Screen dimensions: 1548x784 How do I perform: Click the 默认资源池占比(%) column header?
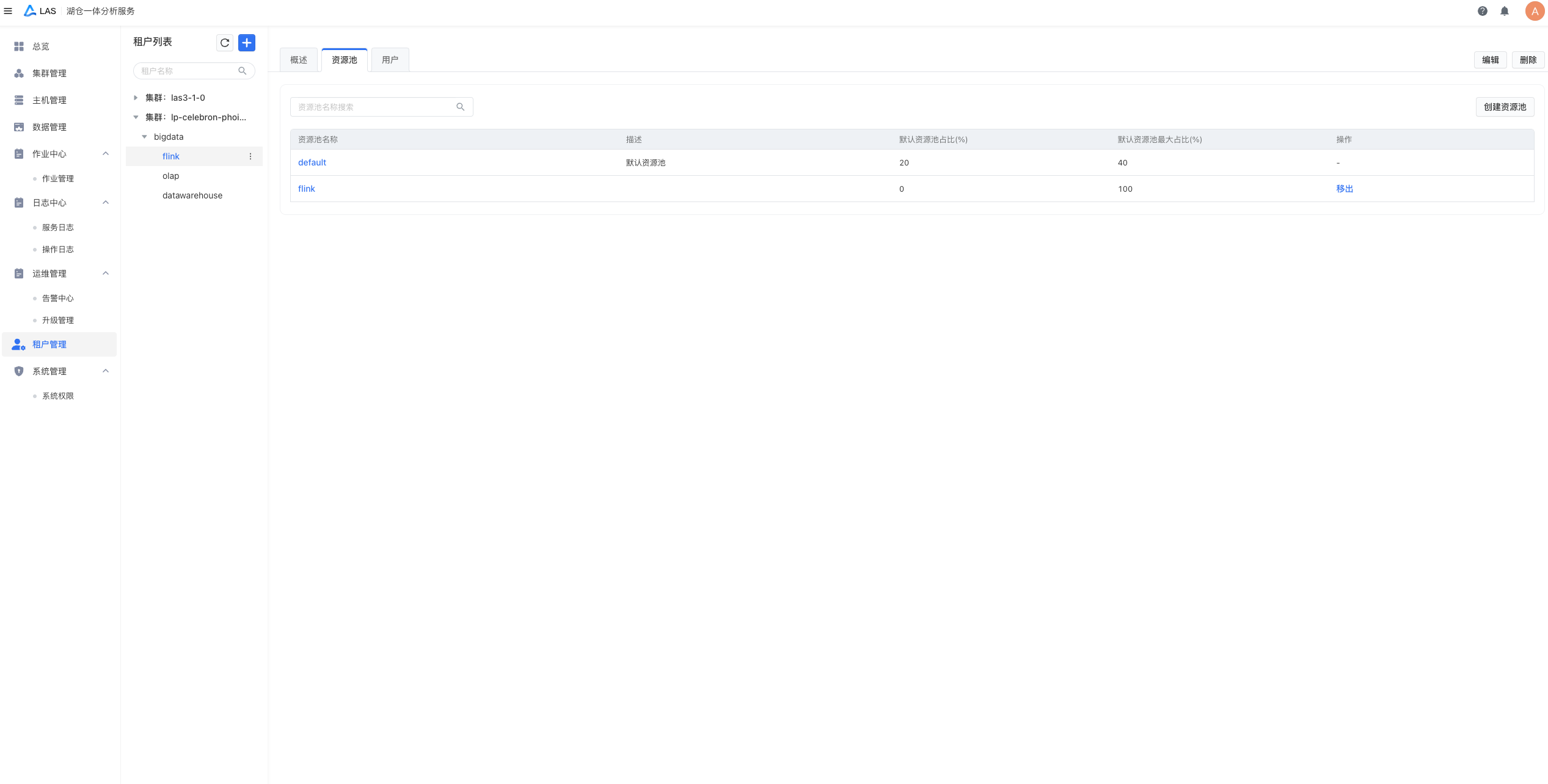933,140
